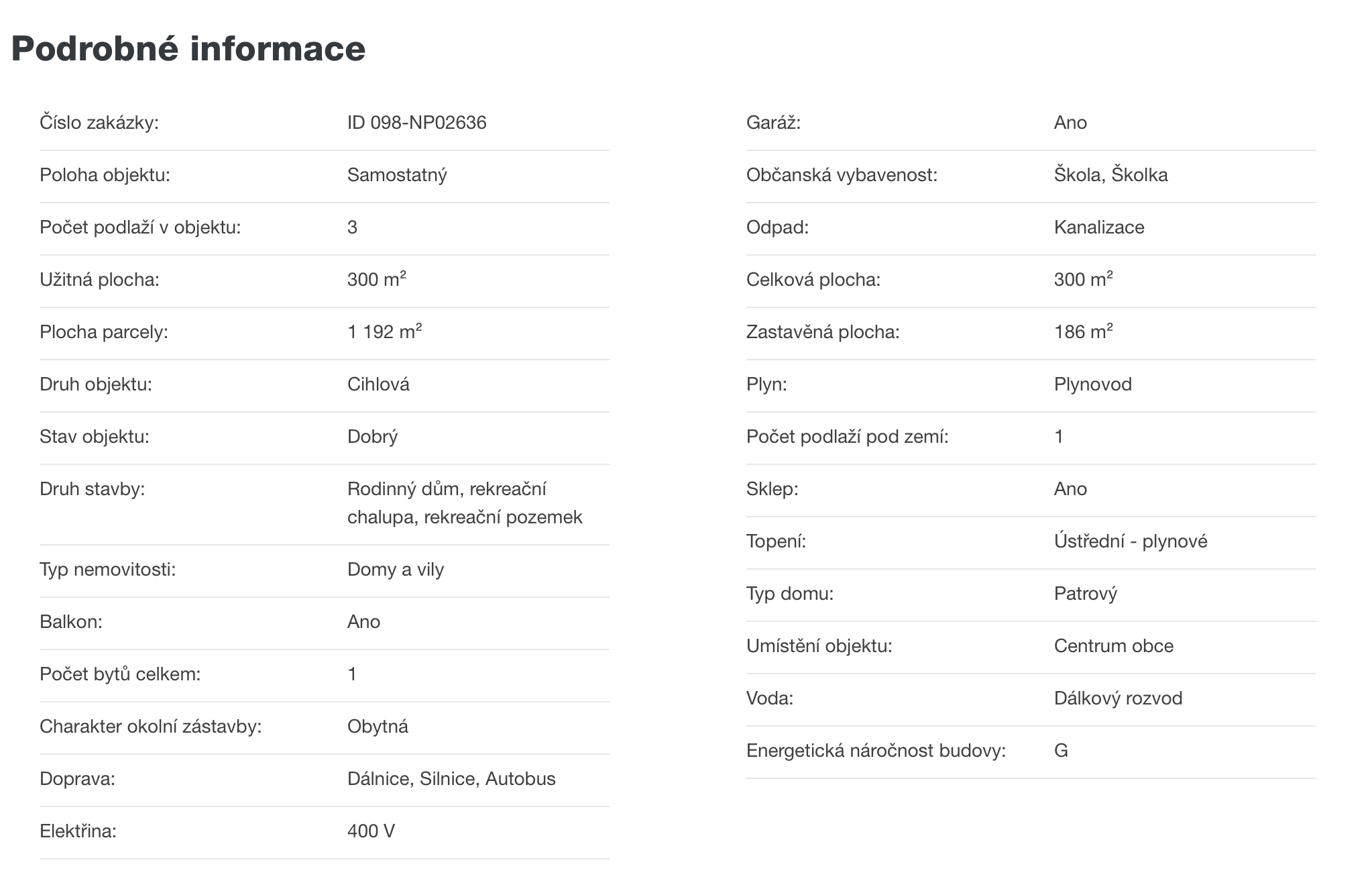Click the Domy a vily value

pyautogui.click(x=396, y=570)
